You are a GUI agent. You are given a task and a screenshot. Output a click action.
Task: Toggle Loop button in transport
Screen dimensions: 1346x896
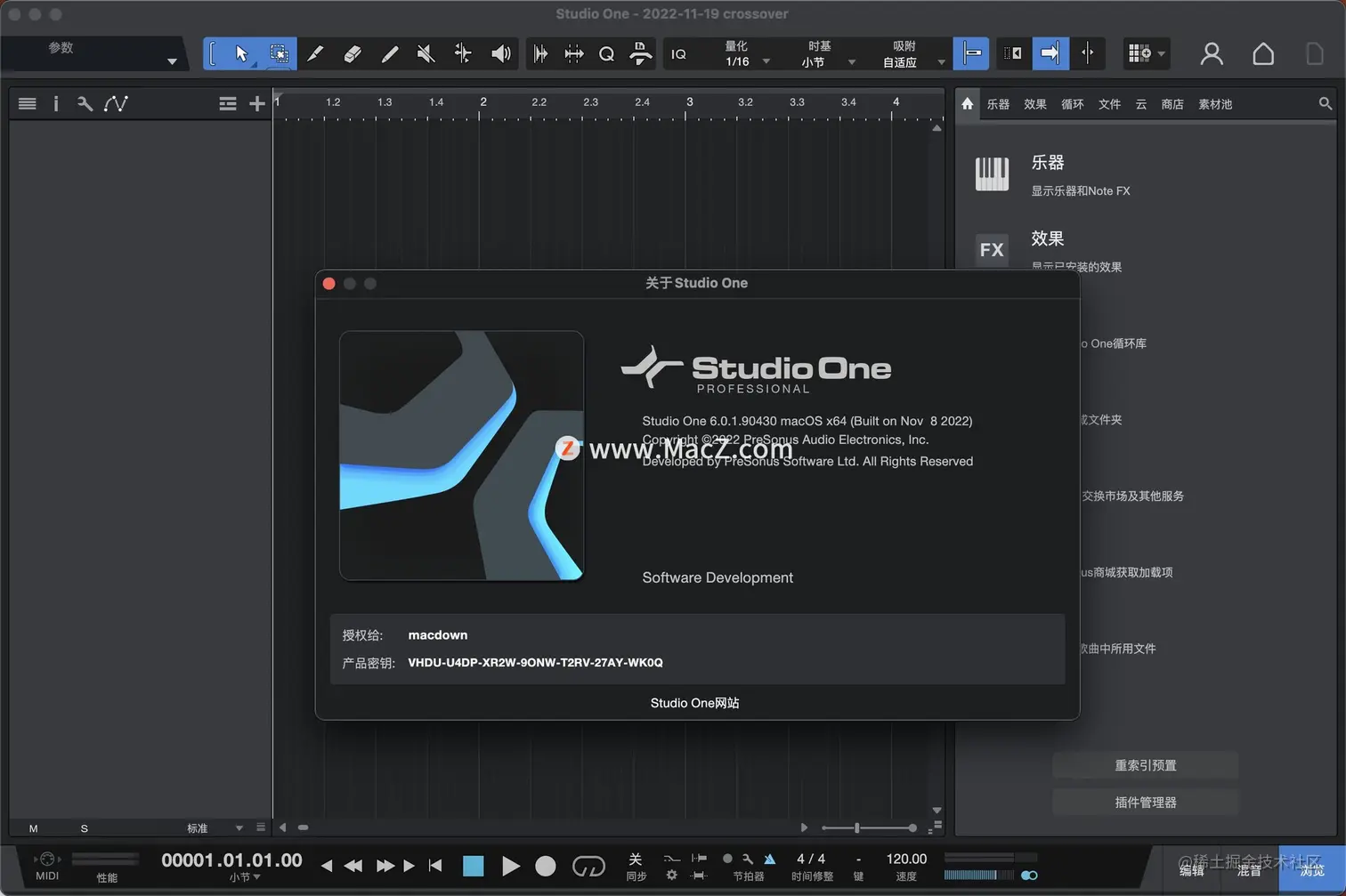click(588, 866)
